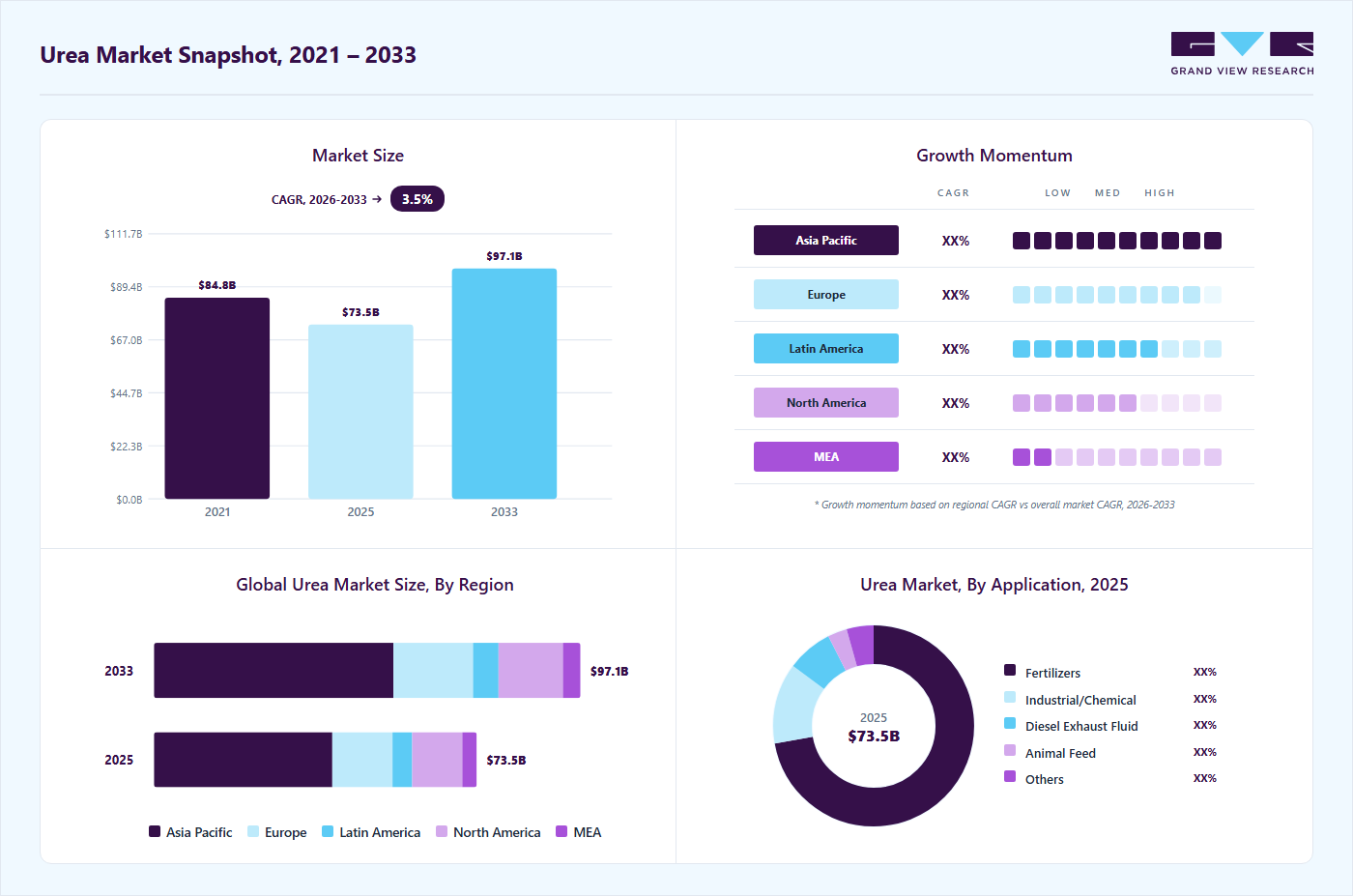The image size is (1353, 896).
Task: Click the Asia Pacific momentum region button
Action: coord(826,241)
